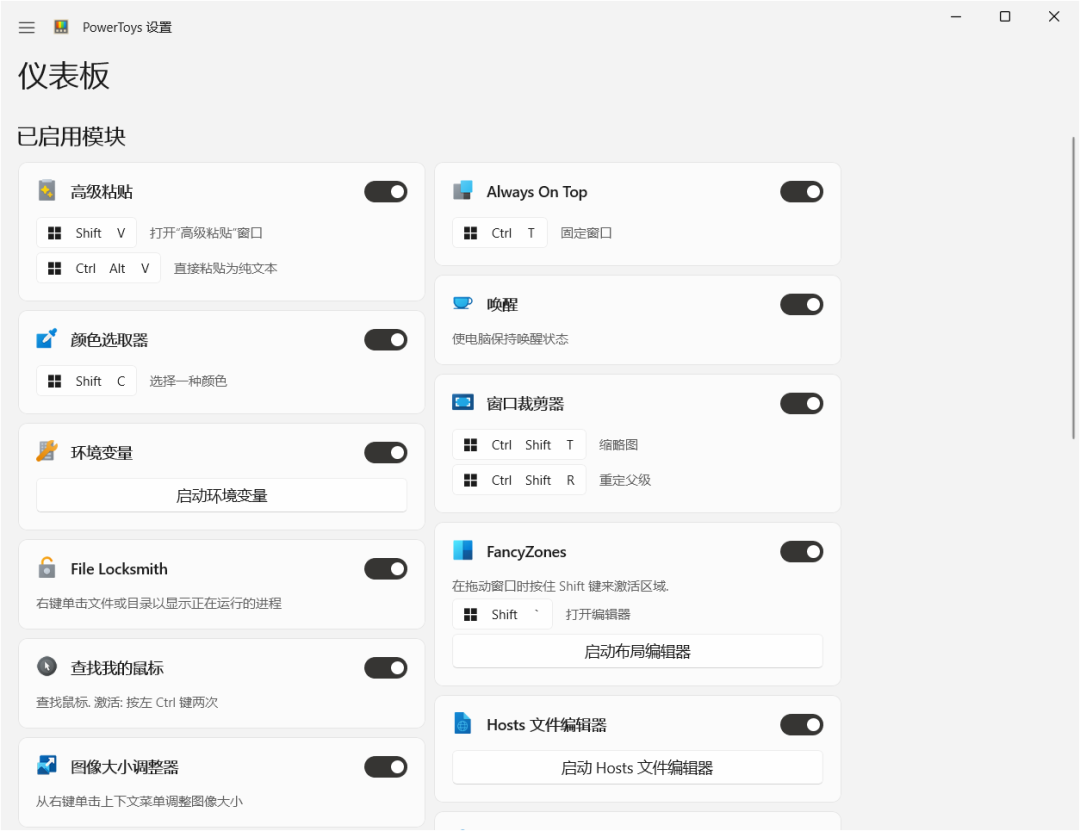Click Windows key icon in Ctrl Shift R shortcut
The width and height of the screenshot is (1080, 831).
coord(470,480)
